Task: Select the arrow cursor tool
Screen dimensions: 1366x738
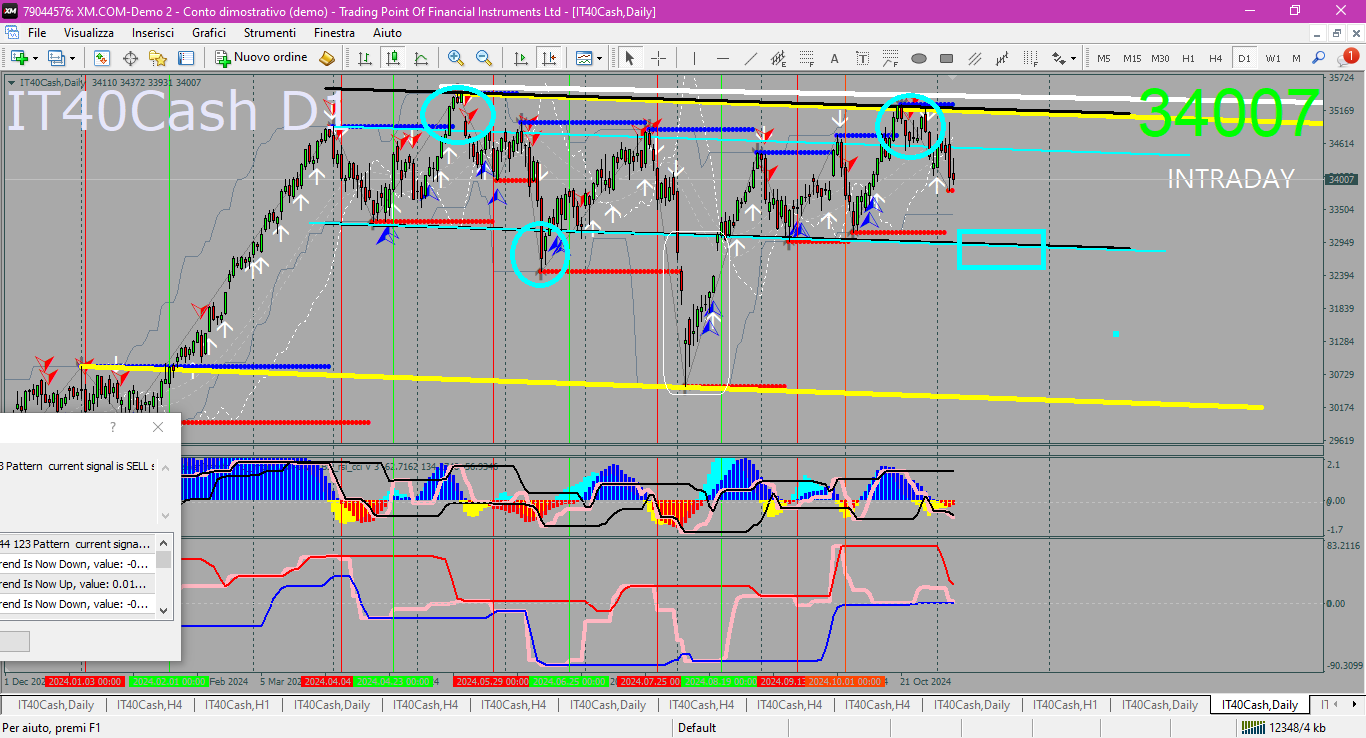Action: point(630,58)
